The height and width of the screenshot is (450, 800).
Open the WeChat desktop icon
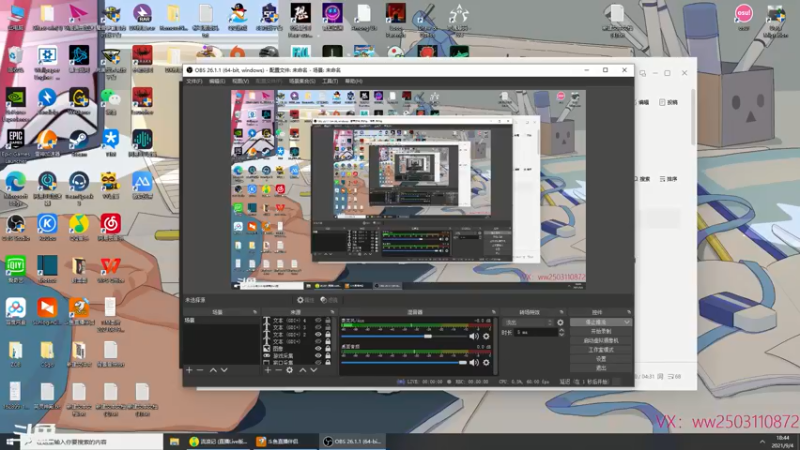tap(111, 101)
